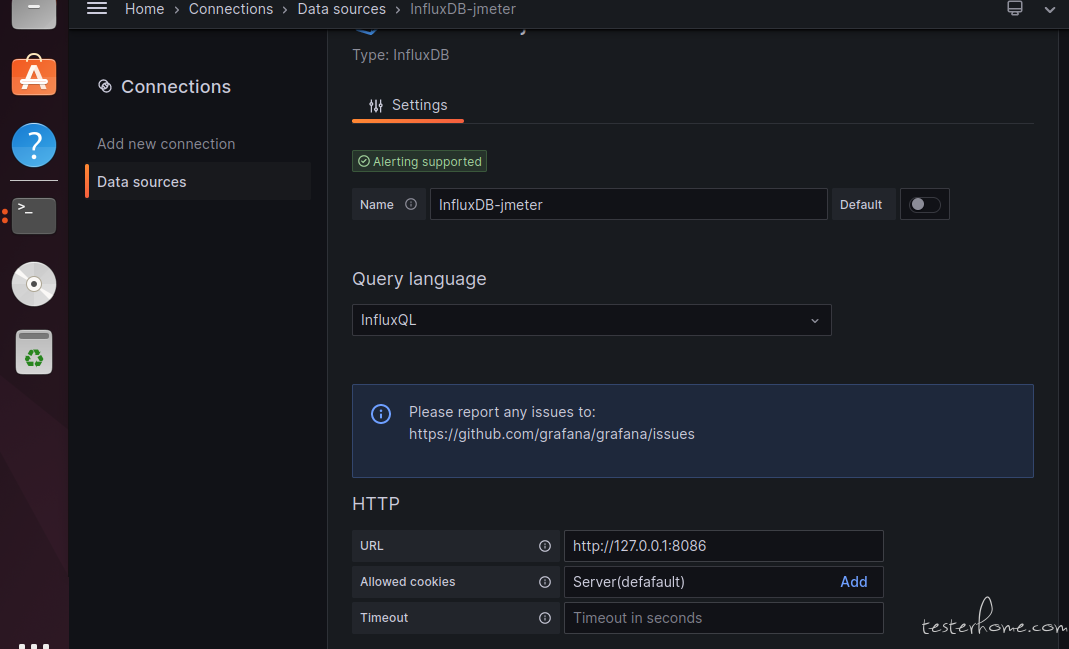Go to Connections breadcrumb

coord(230,9)
